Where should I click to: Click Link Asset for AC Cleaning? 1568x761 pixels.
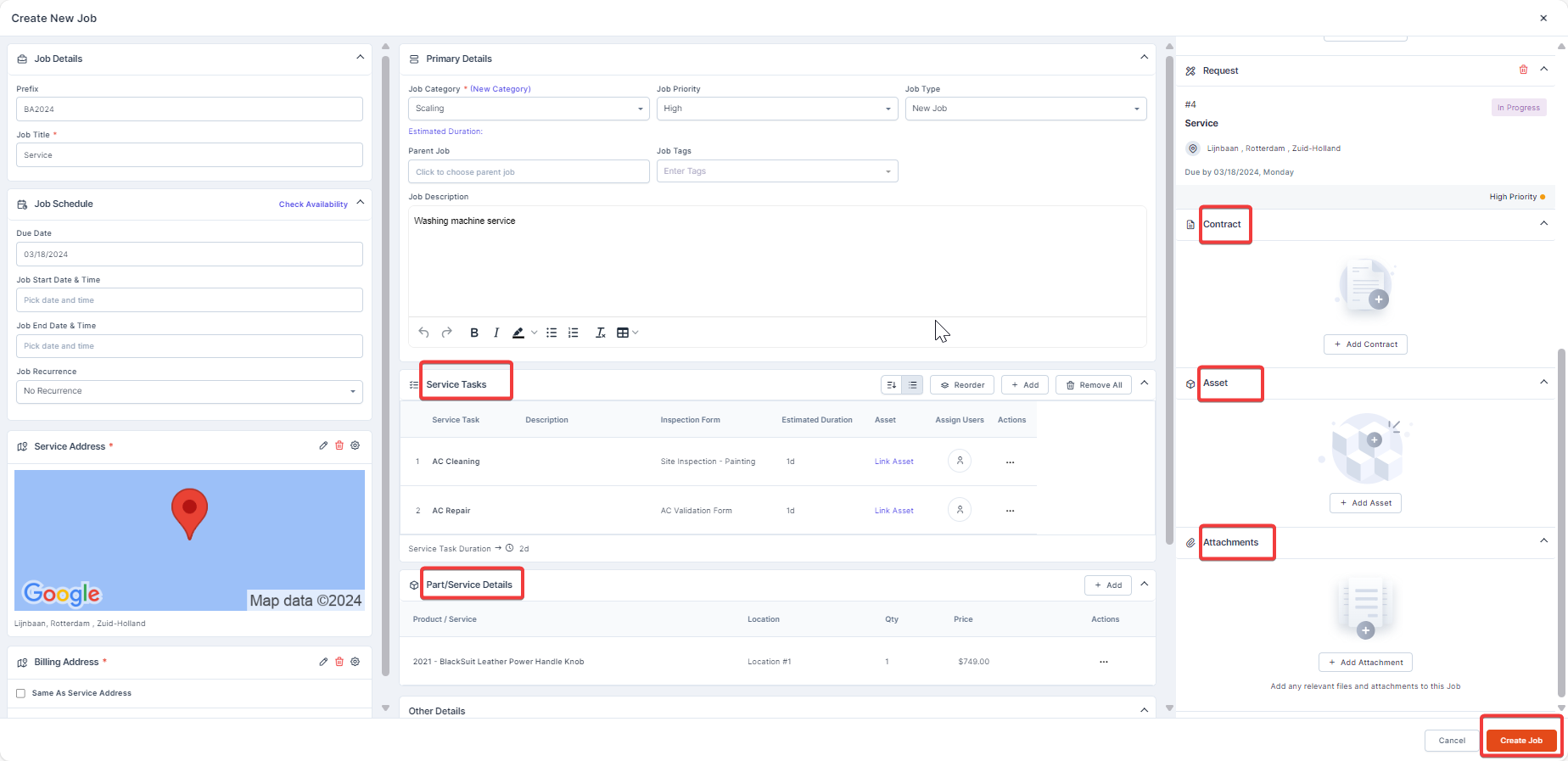point(893,462)
